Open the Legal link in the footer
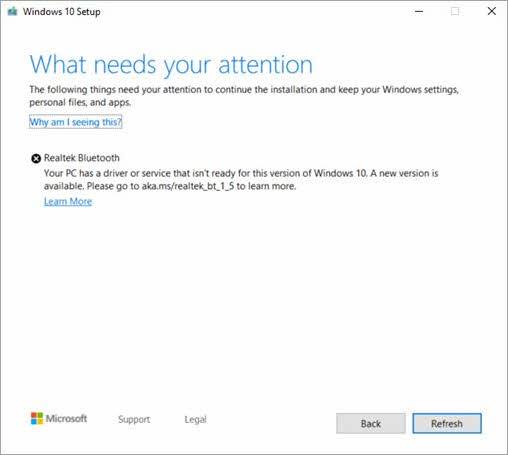 click(195, 419)
